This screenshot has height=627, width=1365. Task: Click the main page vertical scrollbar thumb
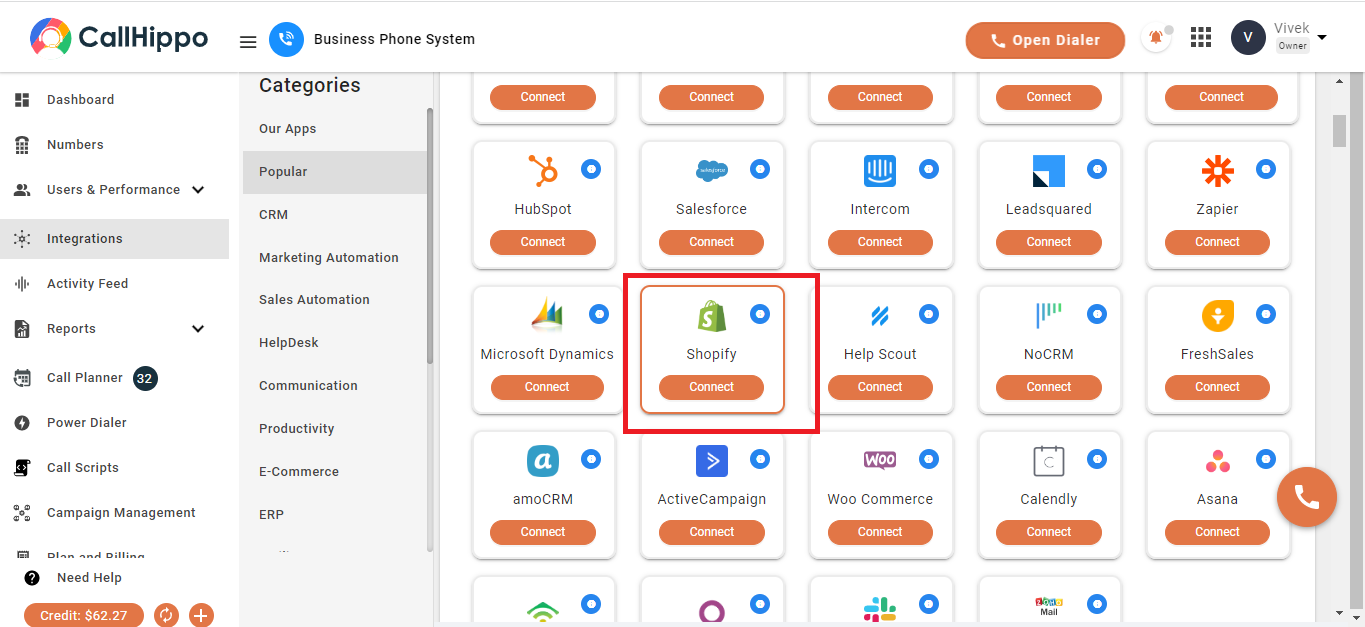click(1339, 131)
